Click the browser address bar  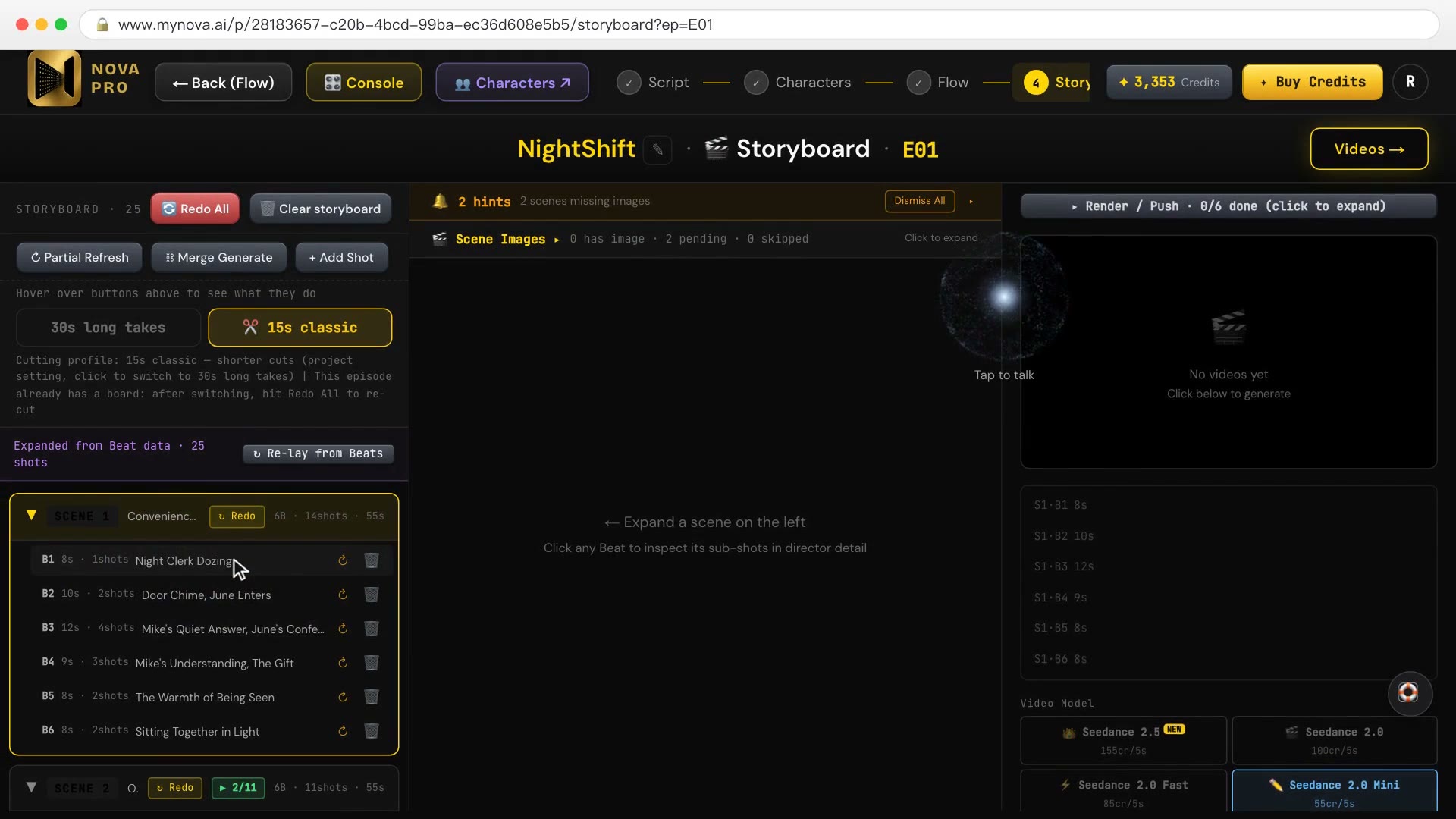tap(758, 24)
